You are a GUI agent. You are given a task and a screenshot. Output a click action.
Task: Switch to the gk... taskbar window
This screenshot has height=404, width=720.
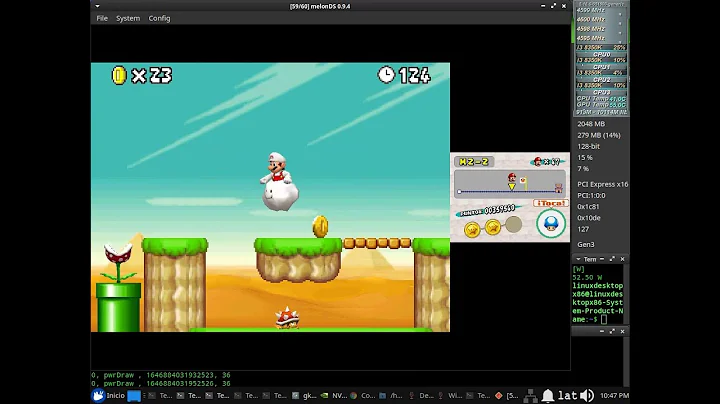[304, 395]
